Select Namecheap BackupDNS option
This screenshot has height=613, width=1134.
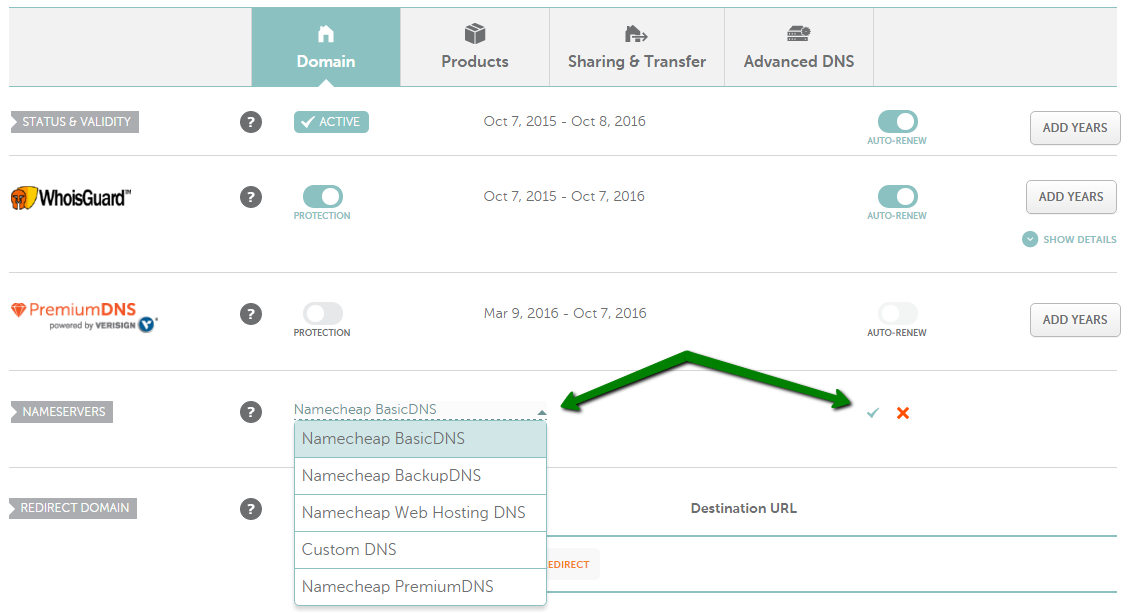420,476
